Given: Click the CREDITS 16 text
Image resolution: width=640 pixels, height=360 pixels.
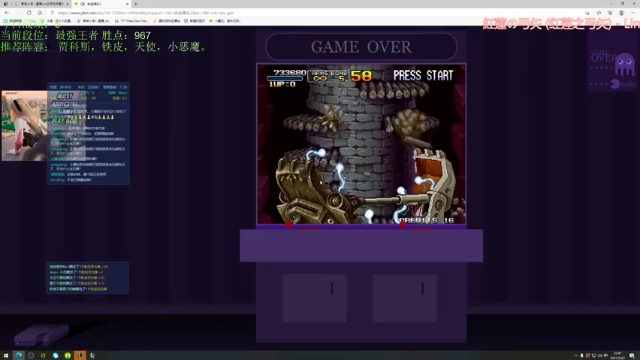Looking at the screenshot, I should (427, 220).
